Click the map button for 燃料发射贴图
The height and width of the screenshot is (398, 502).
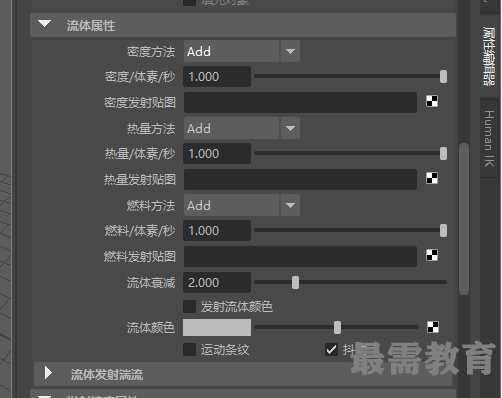(432, 255)
